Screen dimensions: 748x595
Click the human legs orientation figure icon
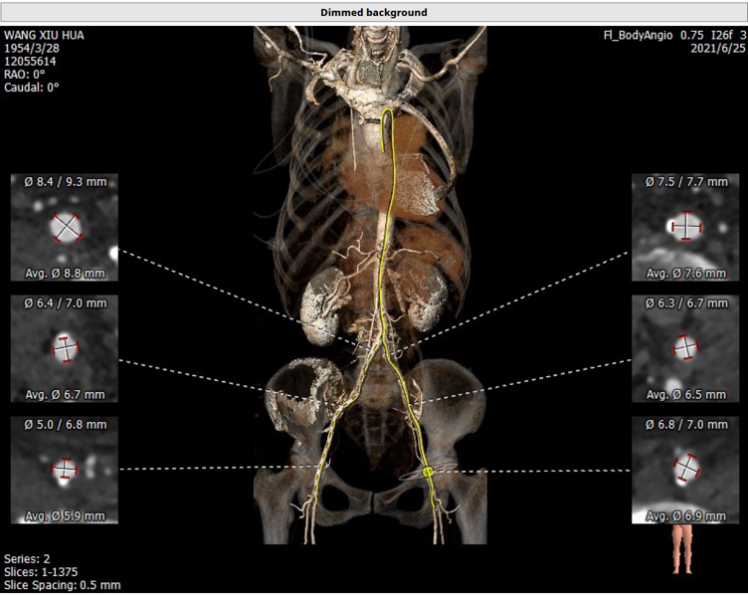point(684,549)
